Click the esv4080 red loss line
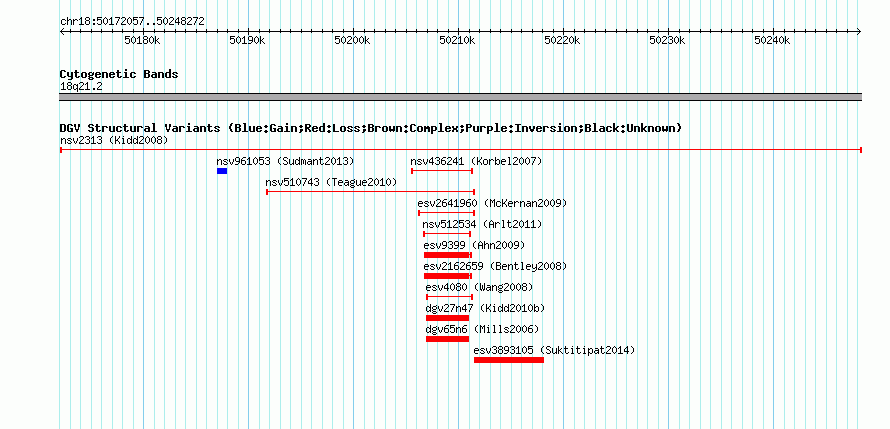This screenshot has height=429, width=890. pyautogui.click(x=450, y=297)
